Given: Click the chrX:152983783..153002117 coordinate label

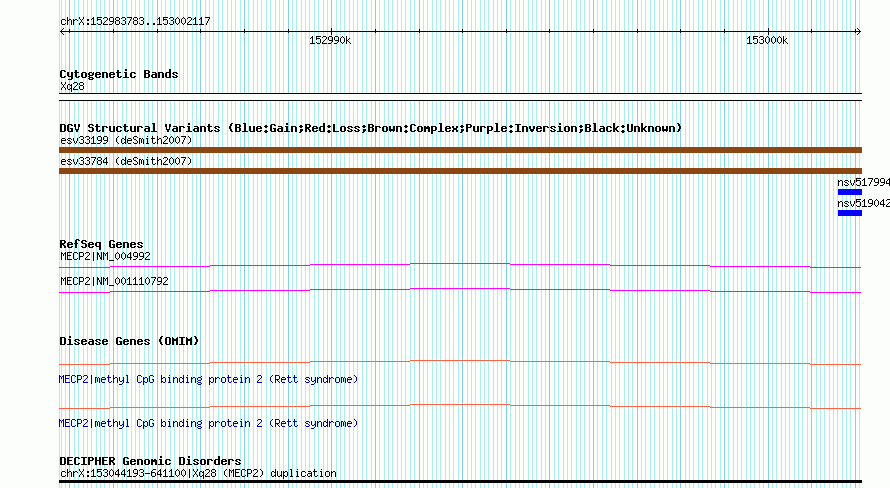Looking at the screenshot, I should click(x=135, y=22).
